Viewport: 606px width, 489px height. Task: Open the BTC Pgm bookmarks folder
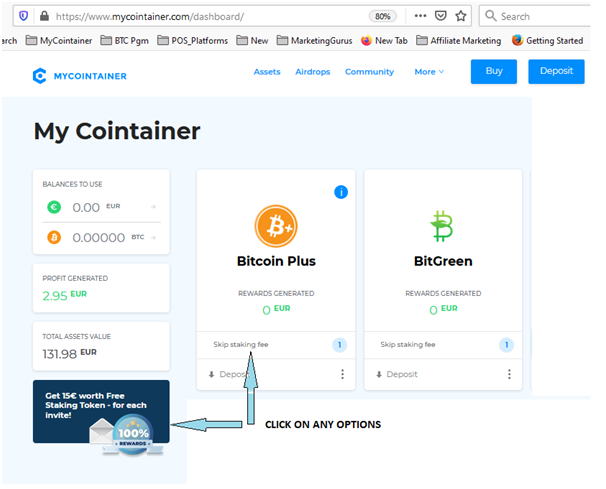tap(124, 40)
